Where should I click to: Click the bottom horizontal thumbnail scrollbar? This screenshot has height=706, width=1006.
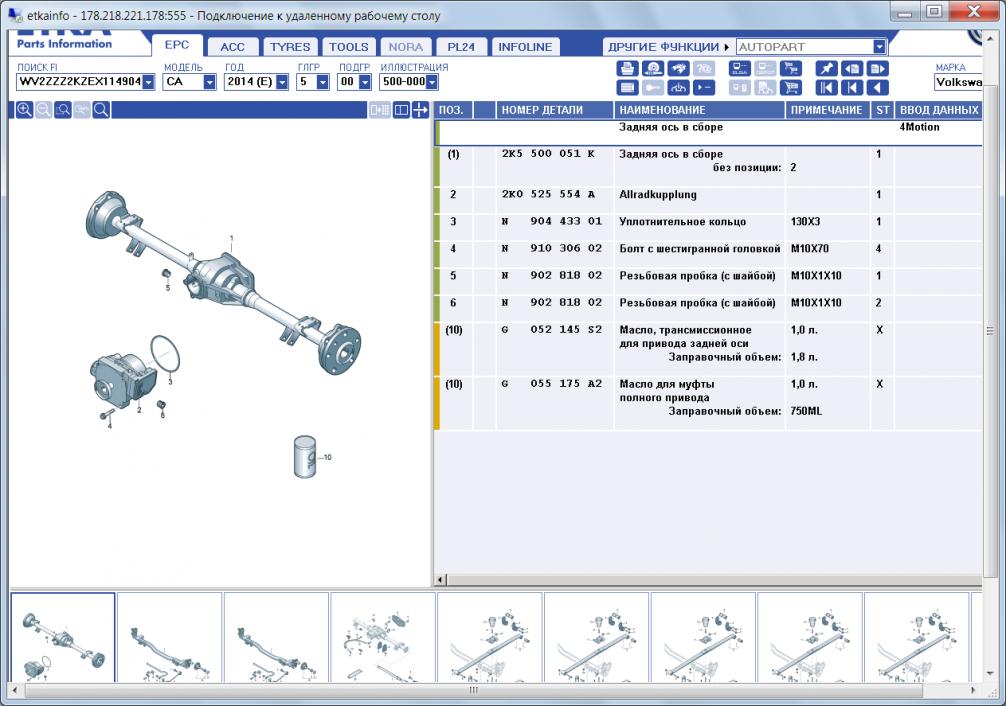click(x=473, y=691)
